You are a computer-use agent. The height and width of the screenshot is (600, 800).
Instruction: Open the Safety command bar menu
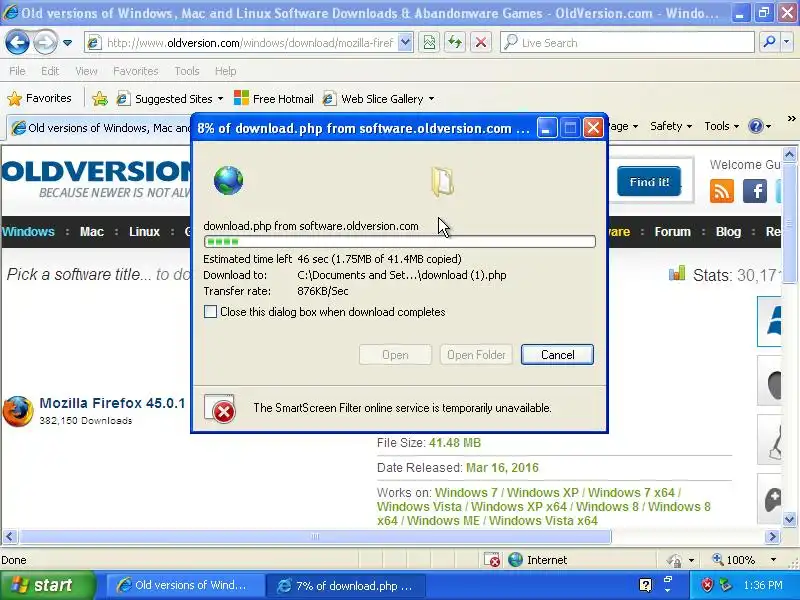tap(670, 126)
